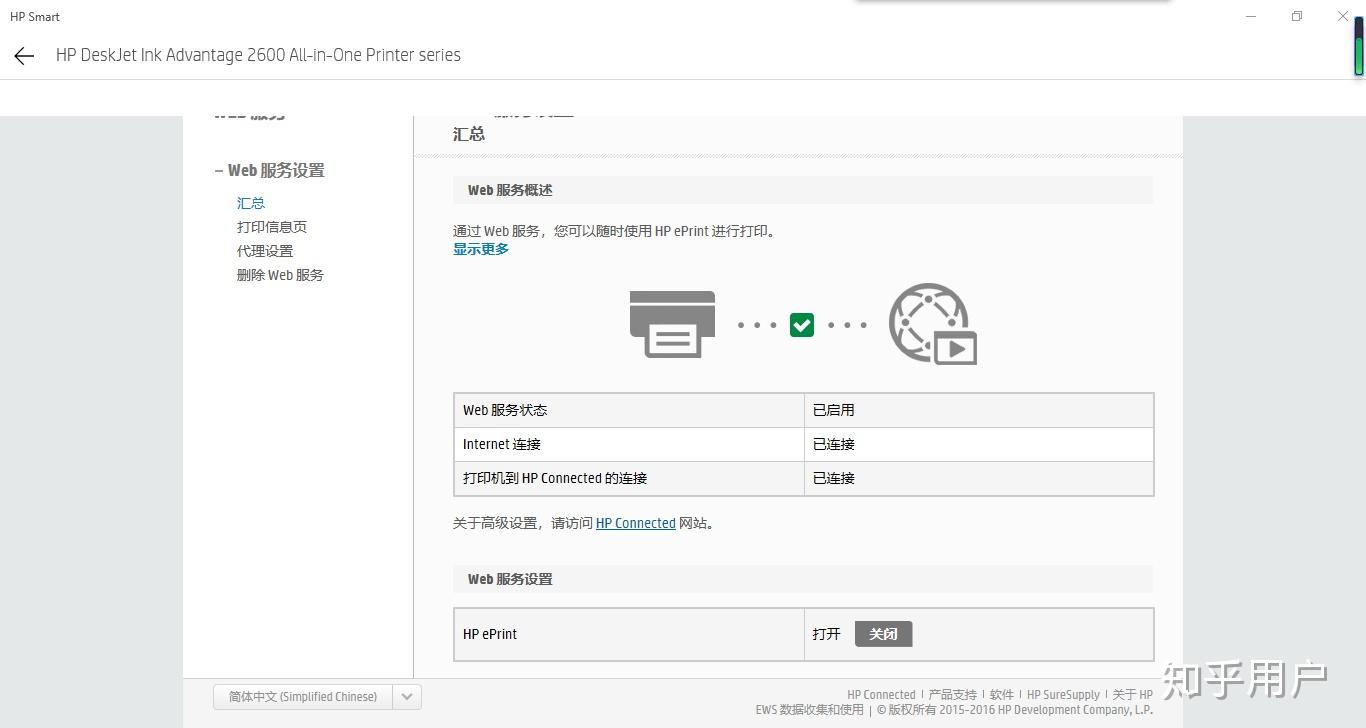
Task: Minimize the HP Smart window
Action: pos(1252,16)
